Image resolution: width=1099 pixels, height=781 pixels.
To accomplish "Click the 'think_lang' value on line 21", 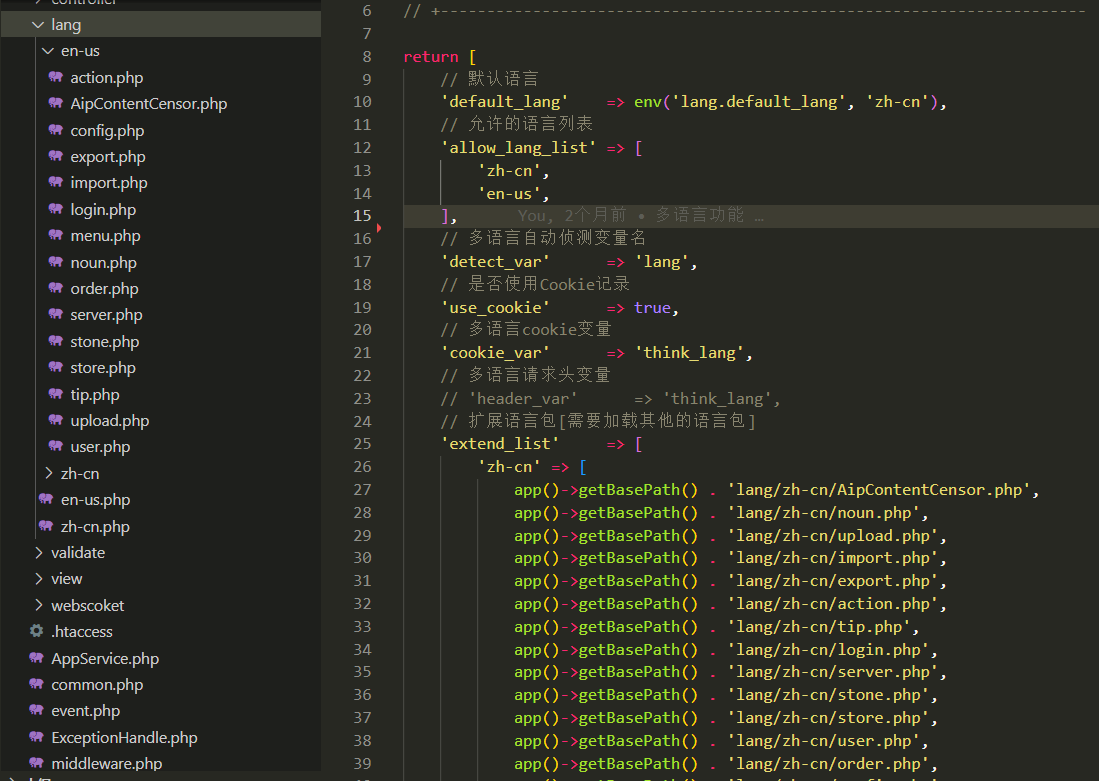I will coord(690,353).
